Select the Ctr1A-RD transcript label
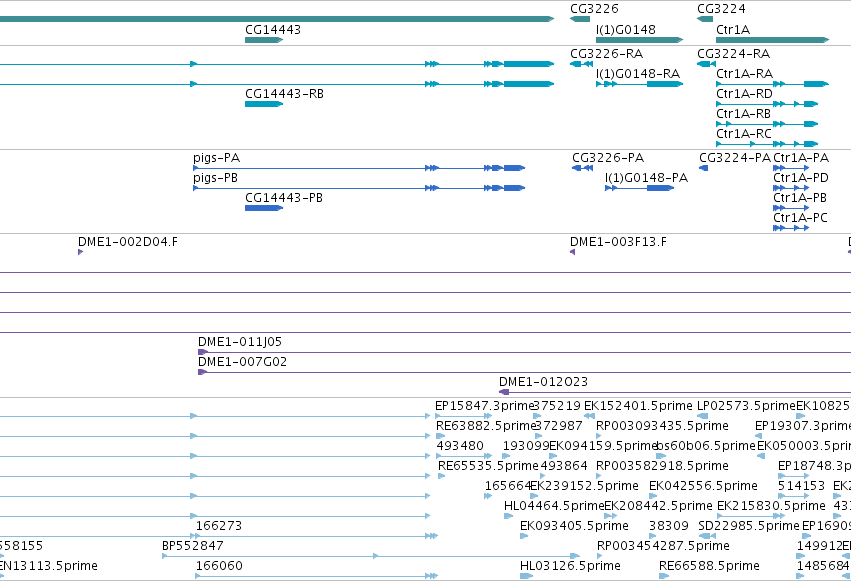Image resolution: width=851 pixels, height=581 pixels. (x=745, y=94)
